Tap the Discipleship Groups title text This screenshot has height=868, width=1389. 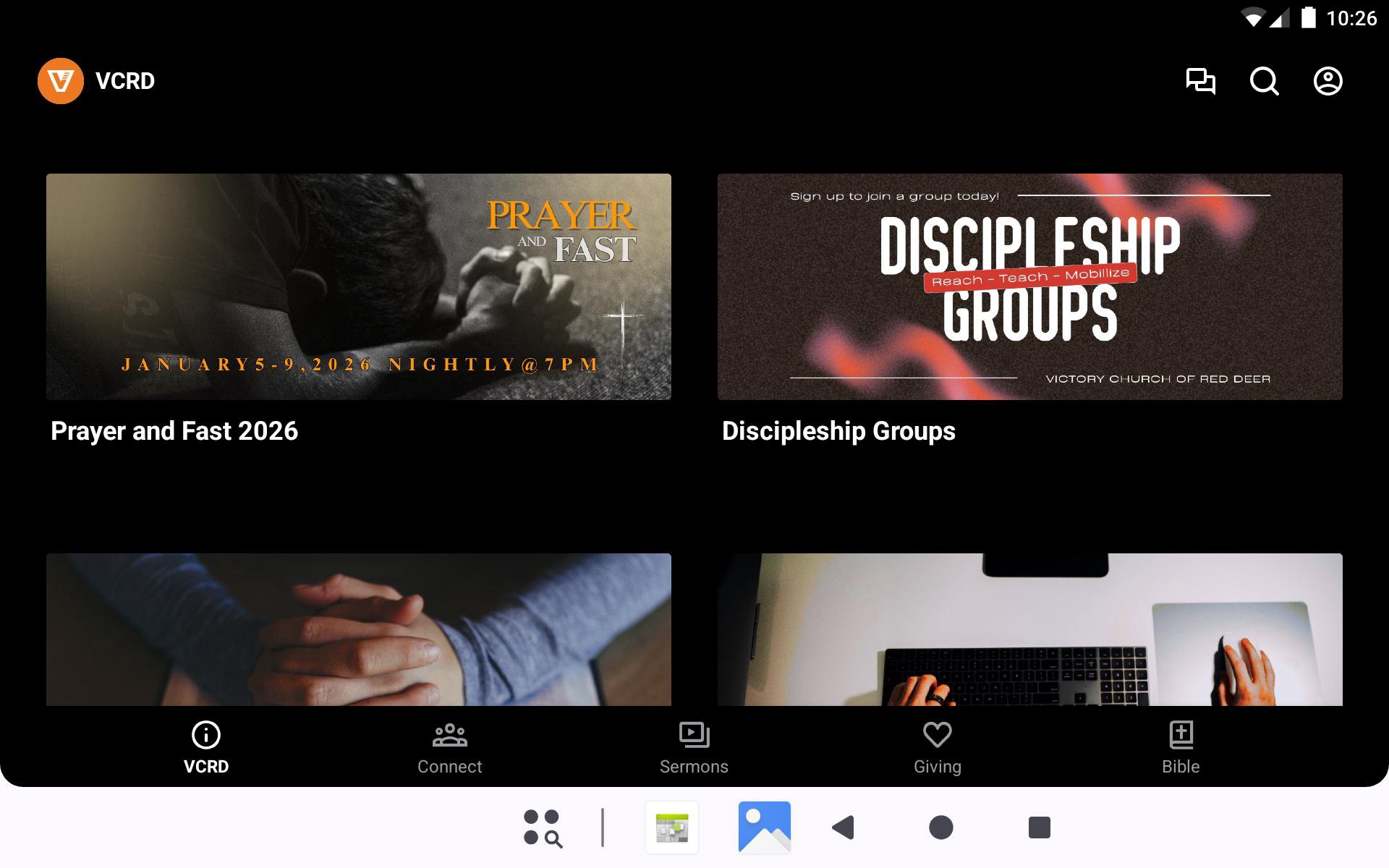pyautogui.click(x=838, y=431)
